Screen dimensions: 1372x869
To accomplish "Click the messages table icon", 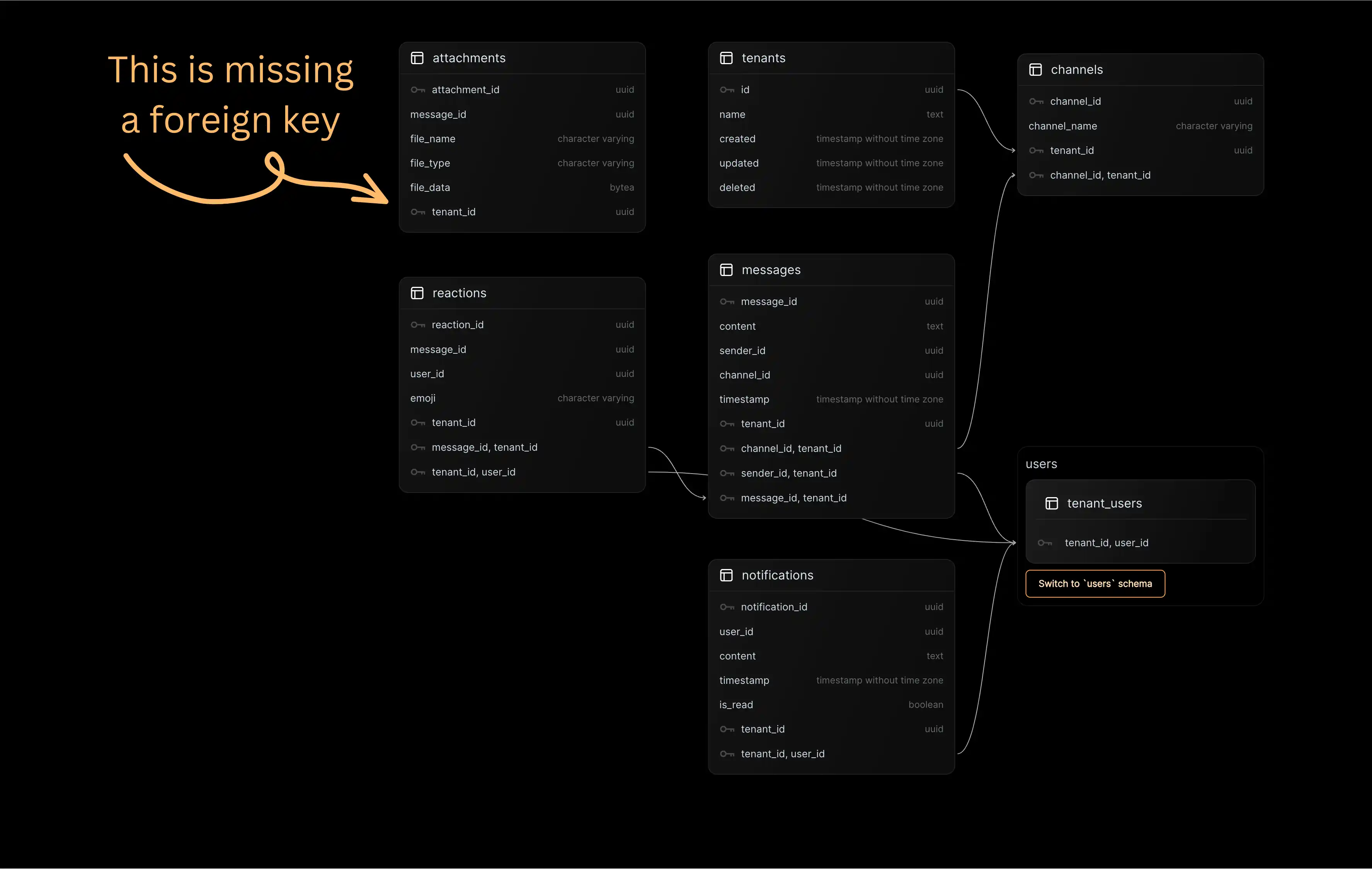I will 726,270.
